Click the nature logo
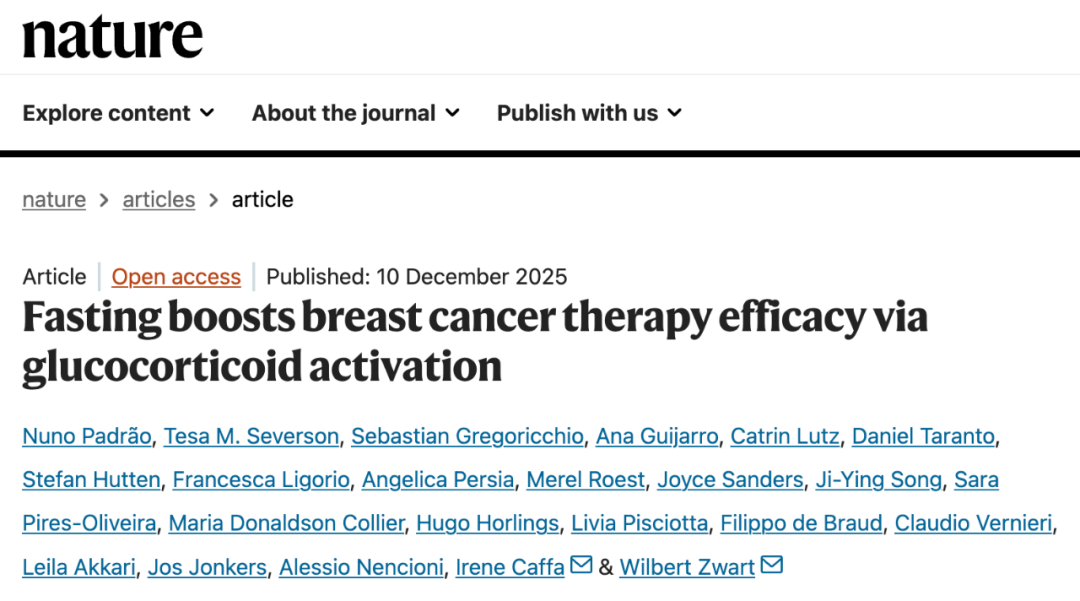 pos(112,36)
